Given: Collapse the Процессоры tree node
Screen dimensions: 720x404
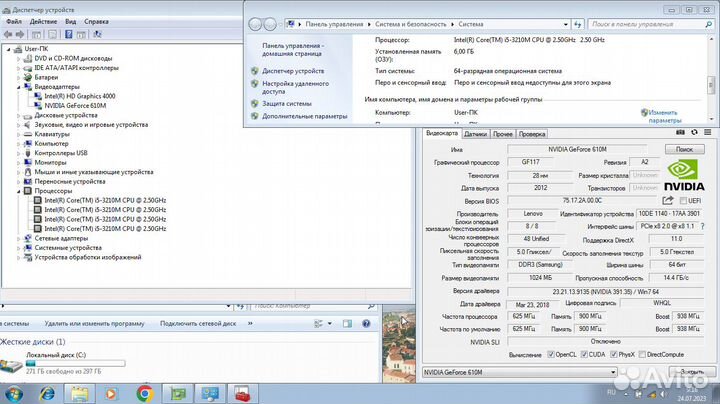Looking at the screenshot, I should (x=19, y=191).
